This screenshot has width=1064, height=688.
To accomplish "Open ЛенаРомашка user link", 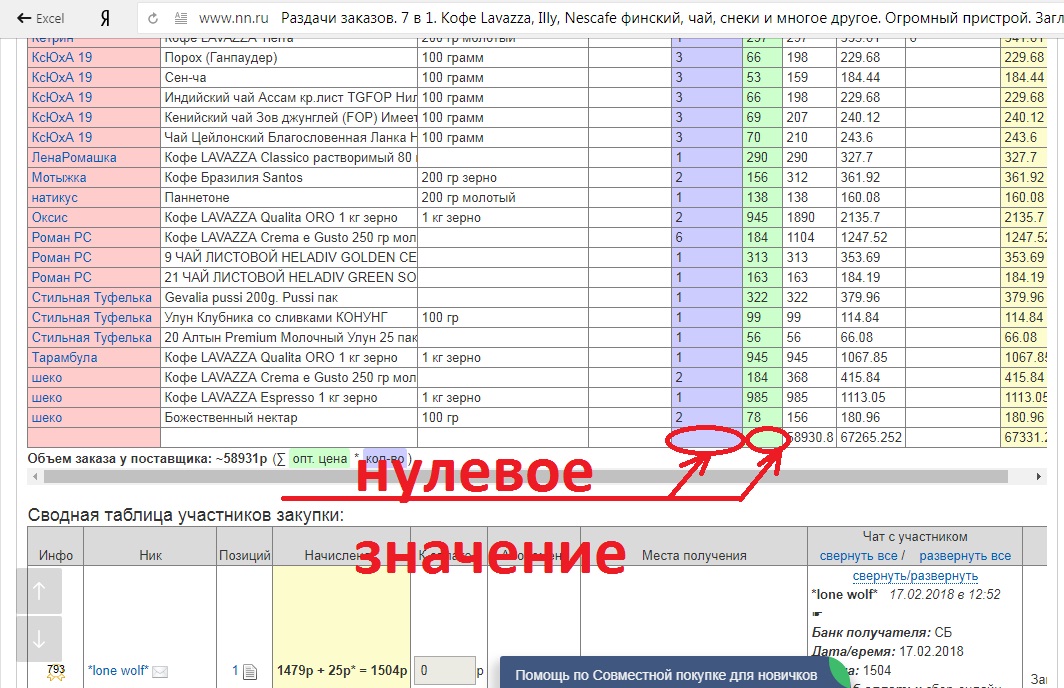I will click(74, 157).
